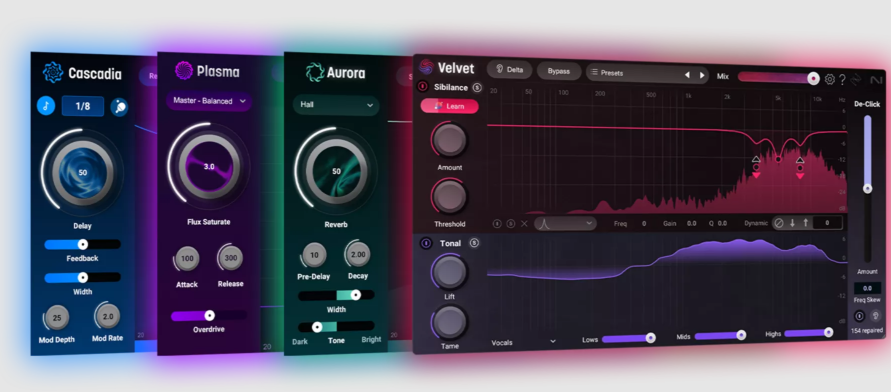Click the Plasma Release knob
The width and height of the screenshot is (891, 392).
tap(231, 258)
